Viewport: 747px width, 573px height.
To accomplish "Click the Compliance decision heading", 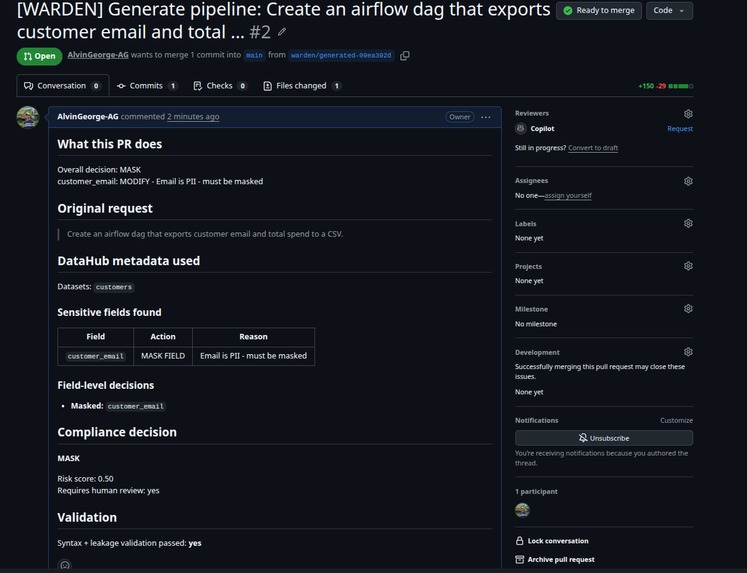I will pos(117,432).
